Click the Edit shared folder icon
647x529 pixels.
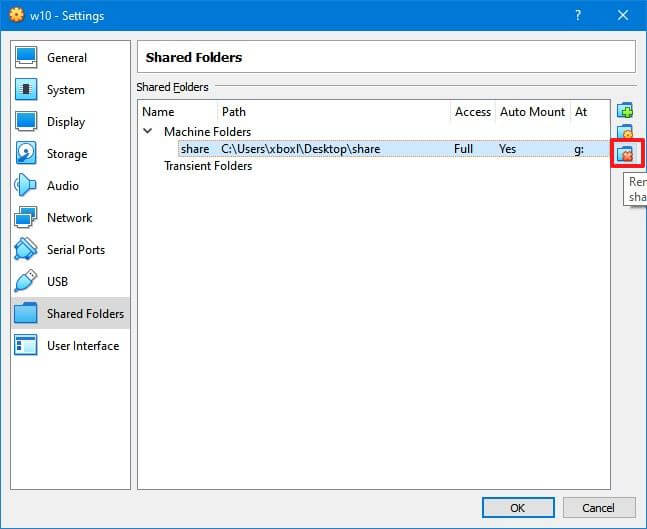point(625,132)
